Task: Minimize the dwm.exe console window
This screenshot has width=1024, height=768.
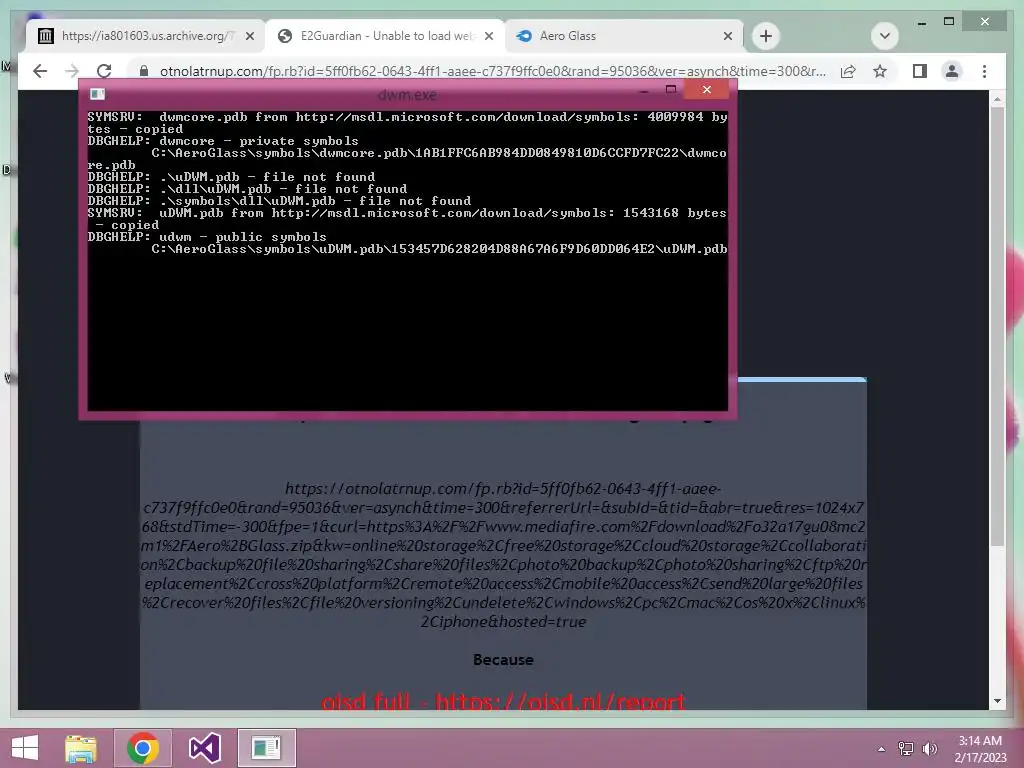Action: 644,90
